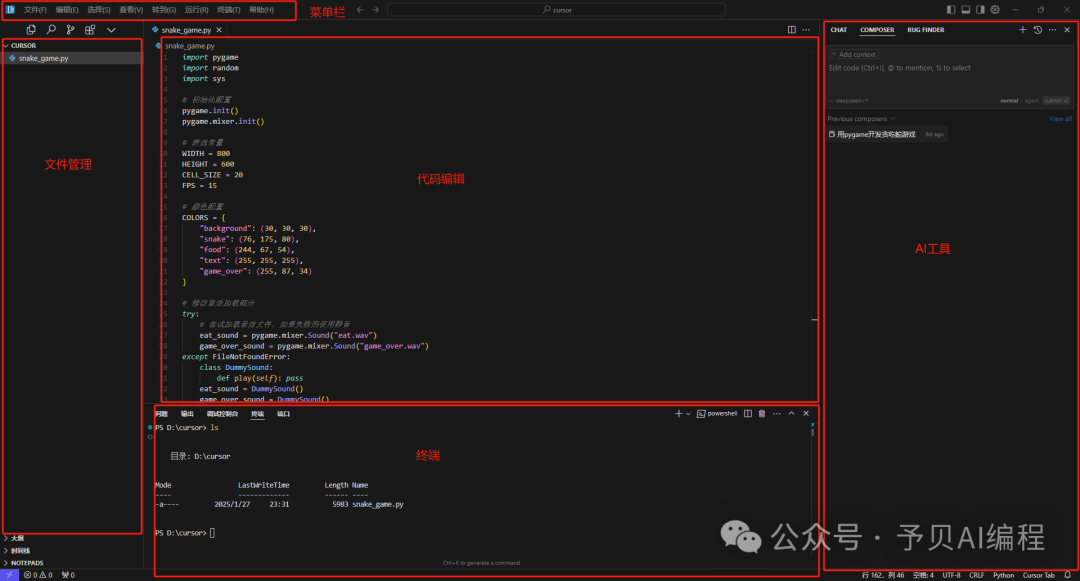Open composer history clock icon

point(1038,30)
